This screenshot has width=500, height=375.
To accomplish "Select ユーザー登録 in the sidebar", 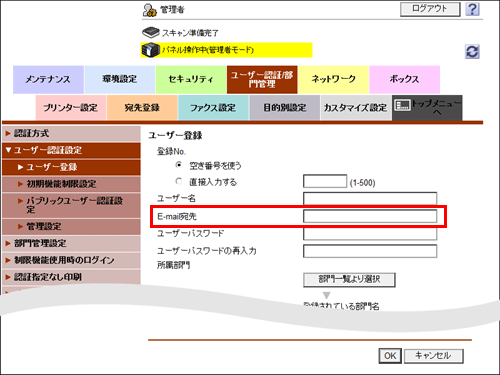I will (71, 167).
